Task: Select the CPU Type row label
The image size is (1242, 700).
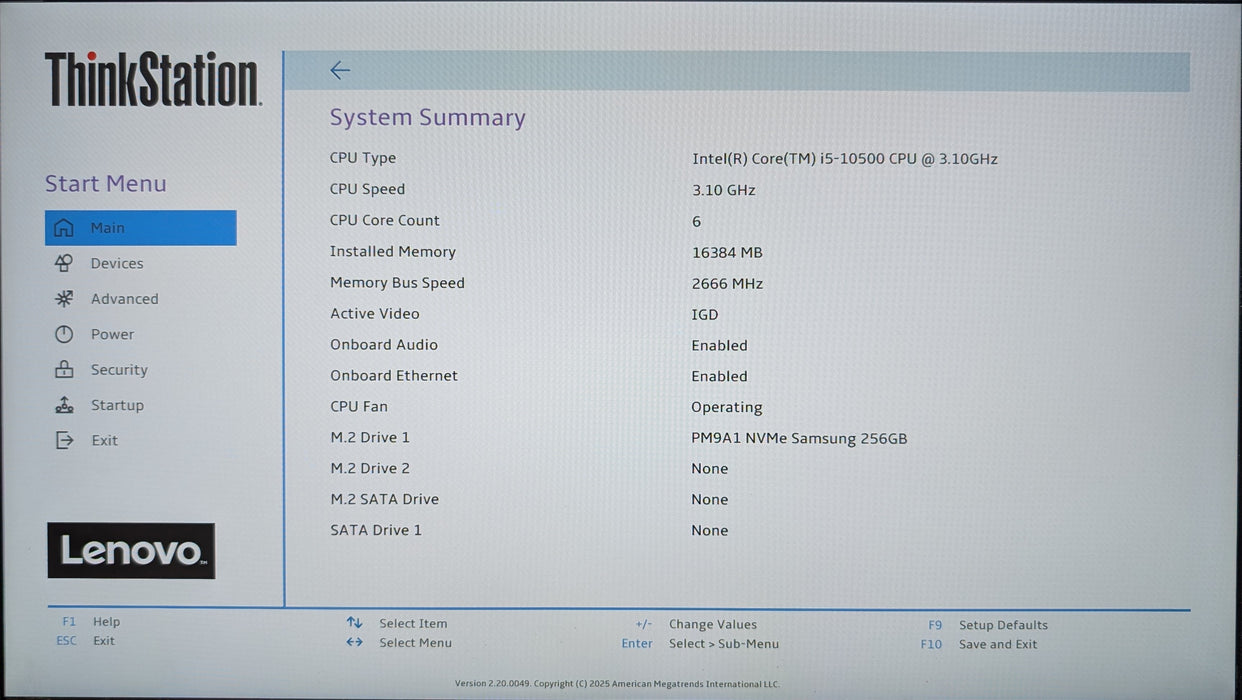Action: click(363, 158)
